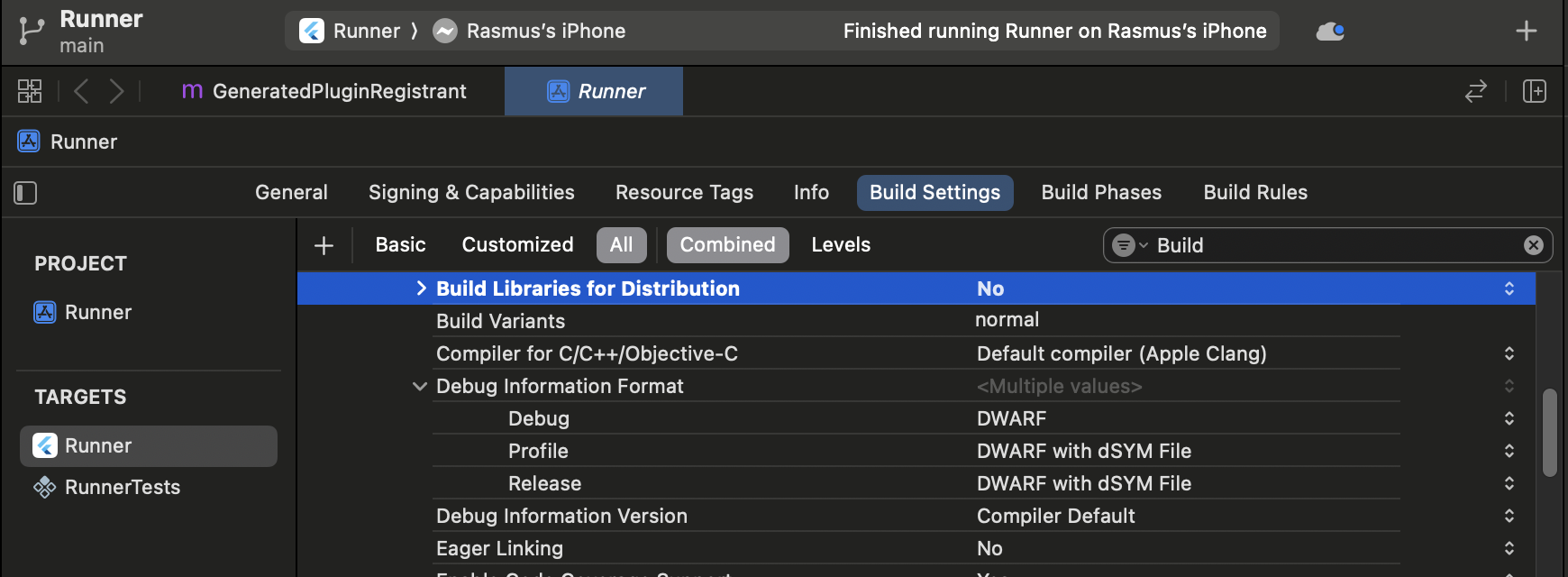Switch to Combined view
1568x577 pixels.
click(x=727, y=245)
